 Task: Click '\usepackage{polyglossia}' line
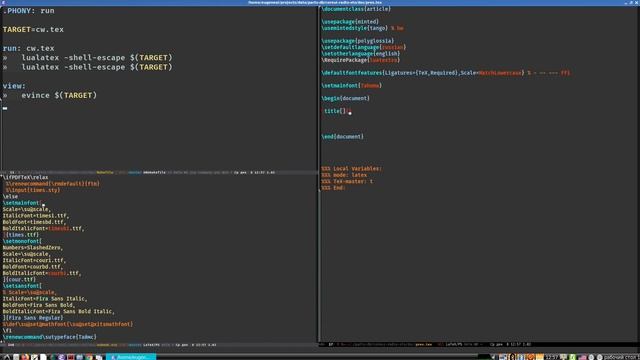pyautogui.click(x=358, y=41)
